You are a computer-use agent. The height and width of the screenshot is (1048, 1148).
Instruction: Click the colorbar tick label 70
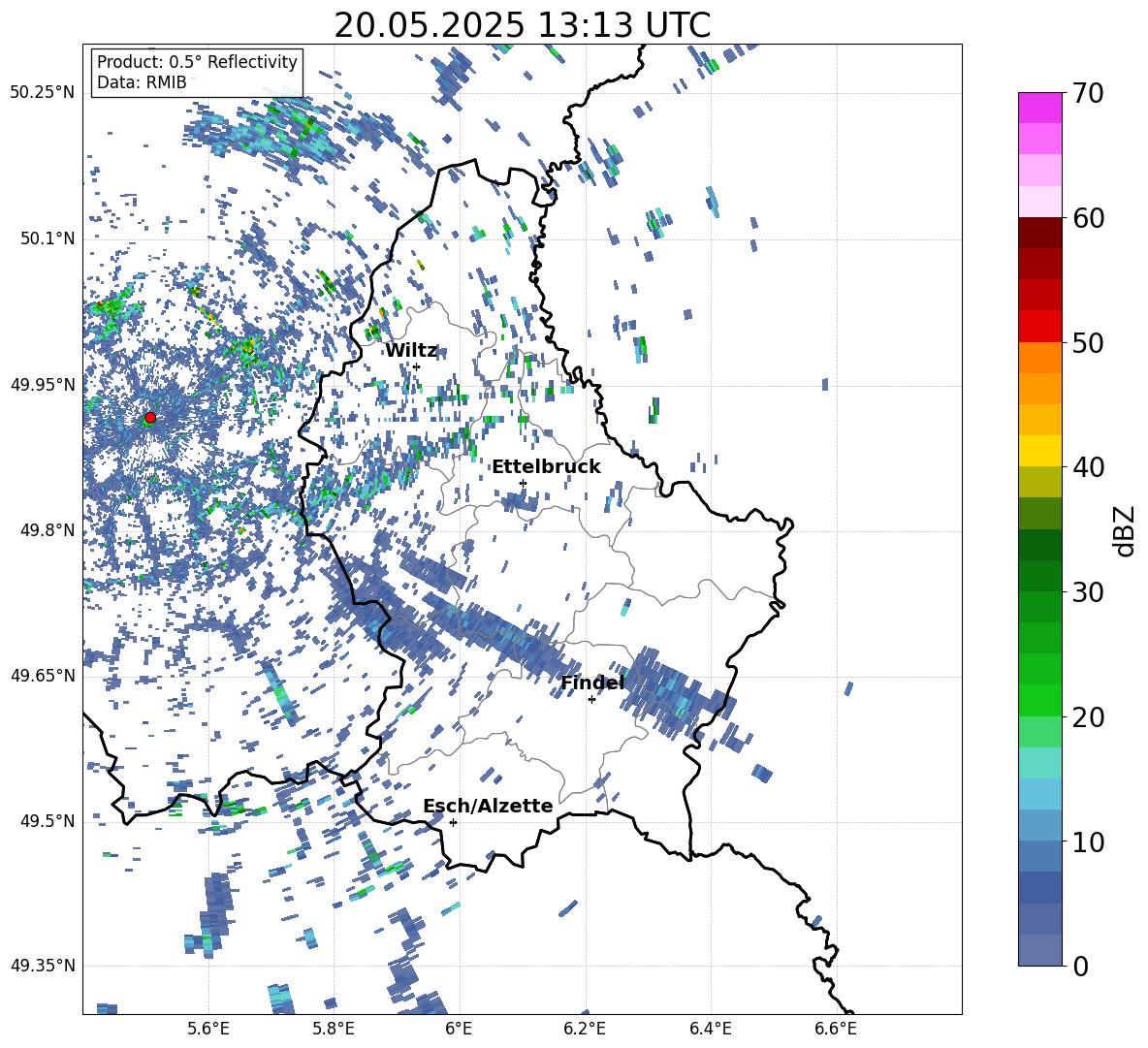1088,94
